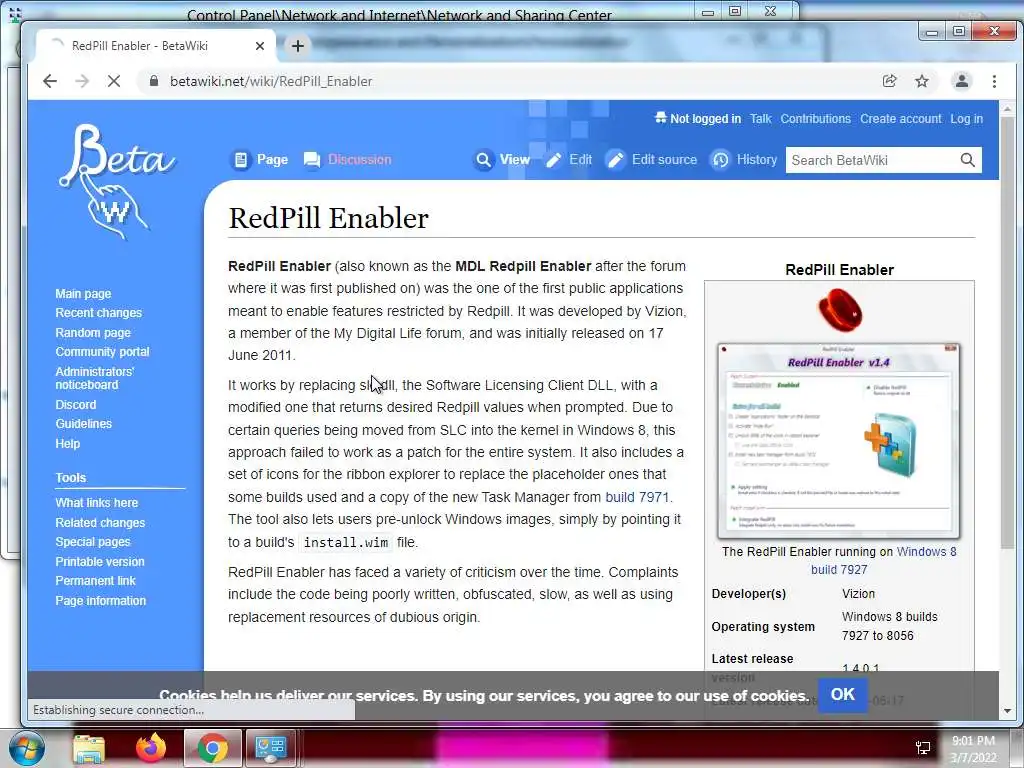1024x768 pixels.
Task: Click the share page icon
Action: click(x=889, y=81)
